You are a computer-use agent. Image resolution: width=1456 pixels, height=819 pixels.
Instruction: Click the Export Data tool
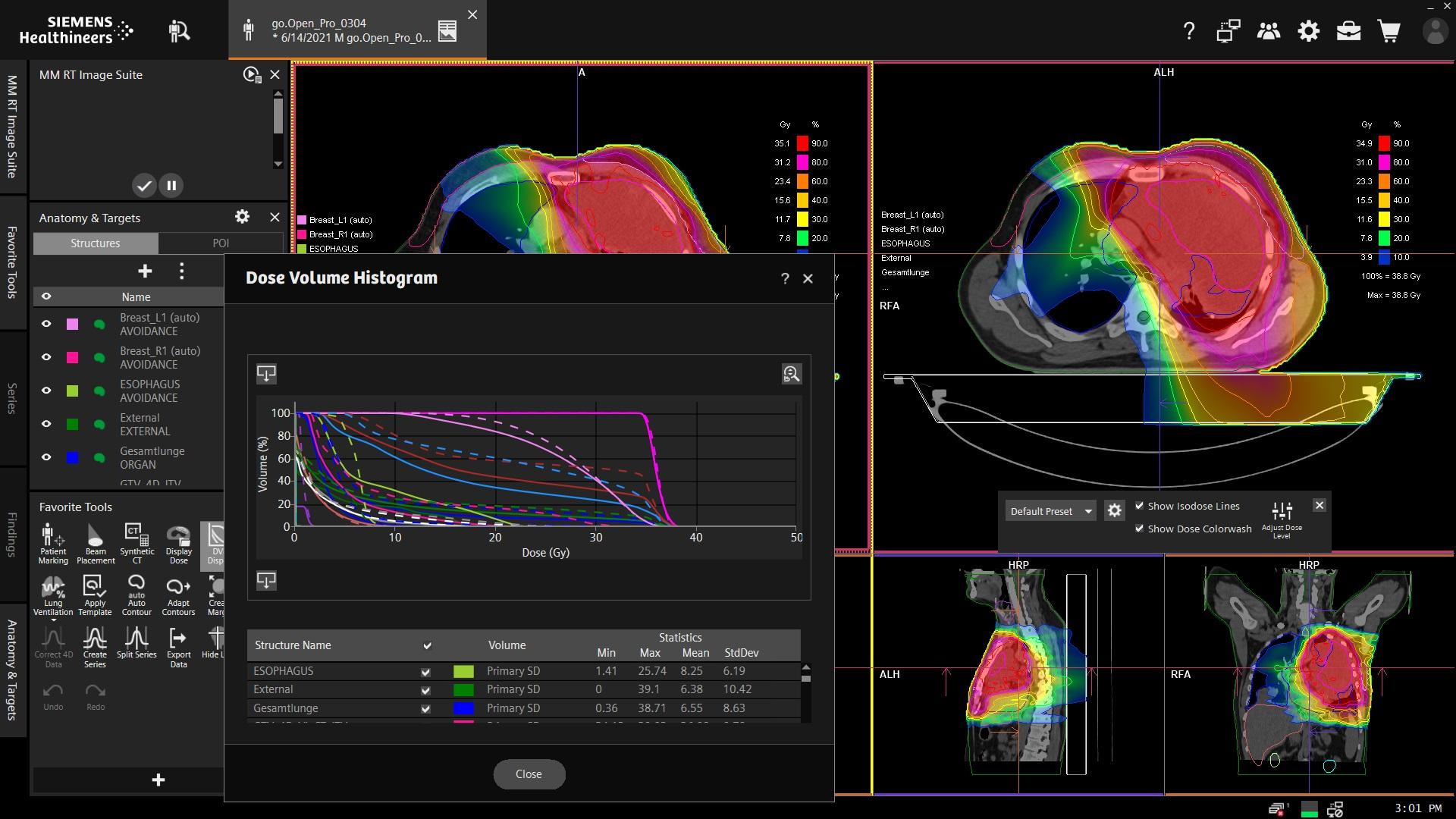click(x=178, y=646)
